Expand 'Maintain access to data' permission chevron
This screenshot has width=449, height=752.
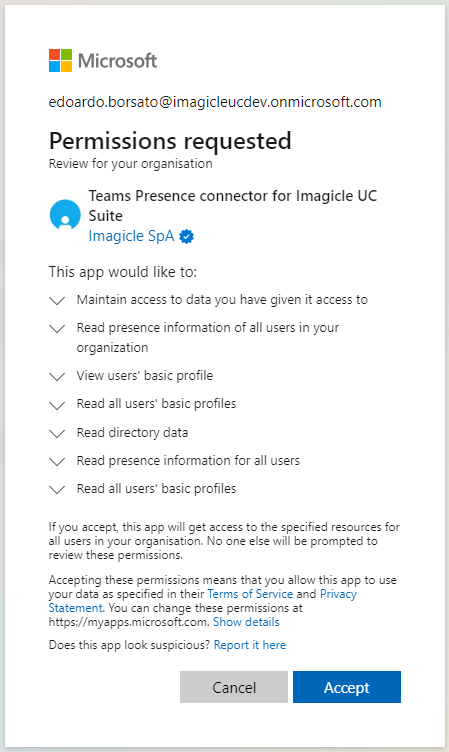[57, 301]
